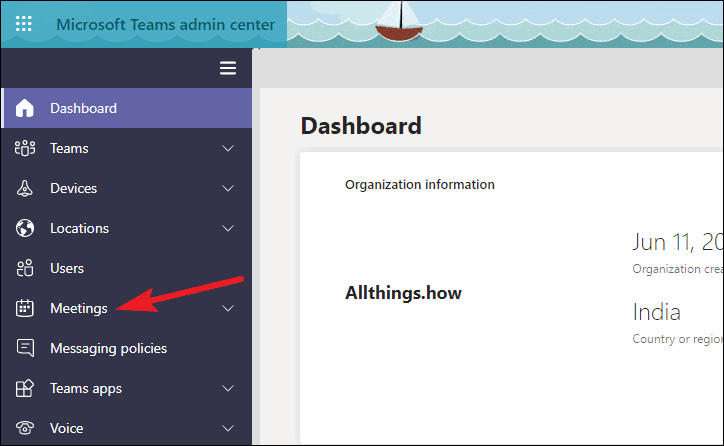This screenshot has width=724, height=446.
Task: Click the Users icon in sidebar
Action: 24,268
